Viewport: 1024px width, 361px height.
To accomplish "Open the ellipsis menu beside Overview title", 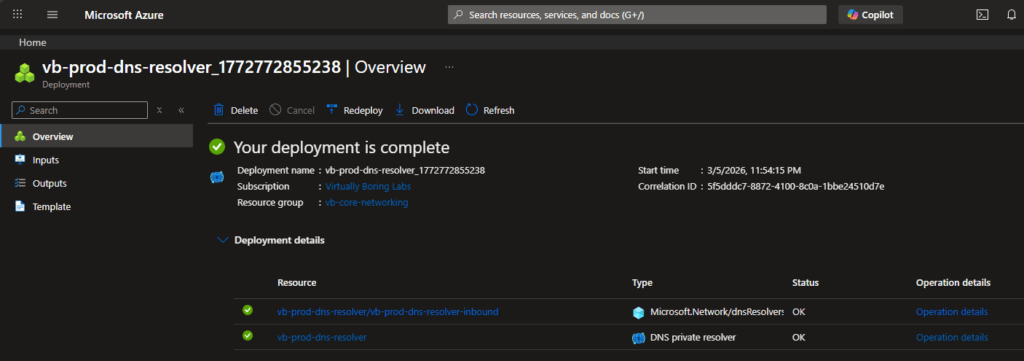I will tap(449, 67).
